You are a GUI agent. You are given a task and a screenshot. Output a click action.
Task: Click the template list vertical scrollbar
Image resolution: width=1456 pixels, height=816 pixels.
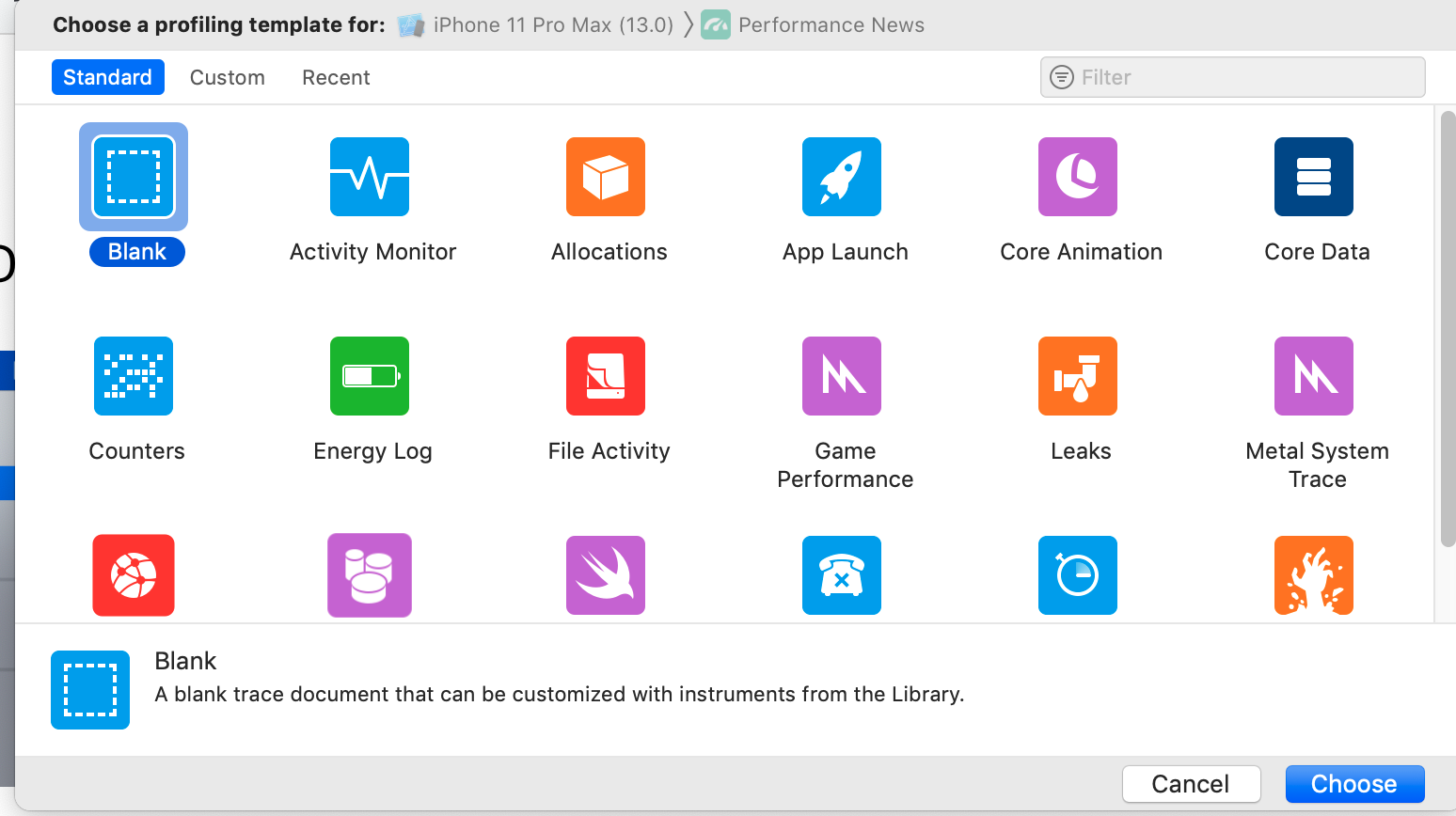point(1448,329)
